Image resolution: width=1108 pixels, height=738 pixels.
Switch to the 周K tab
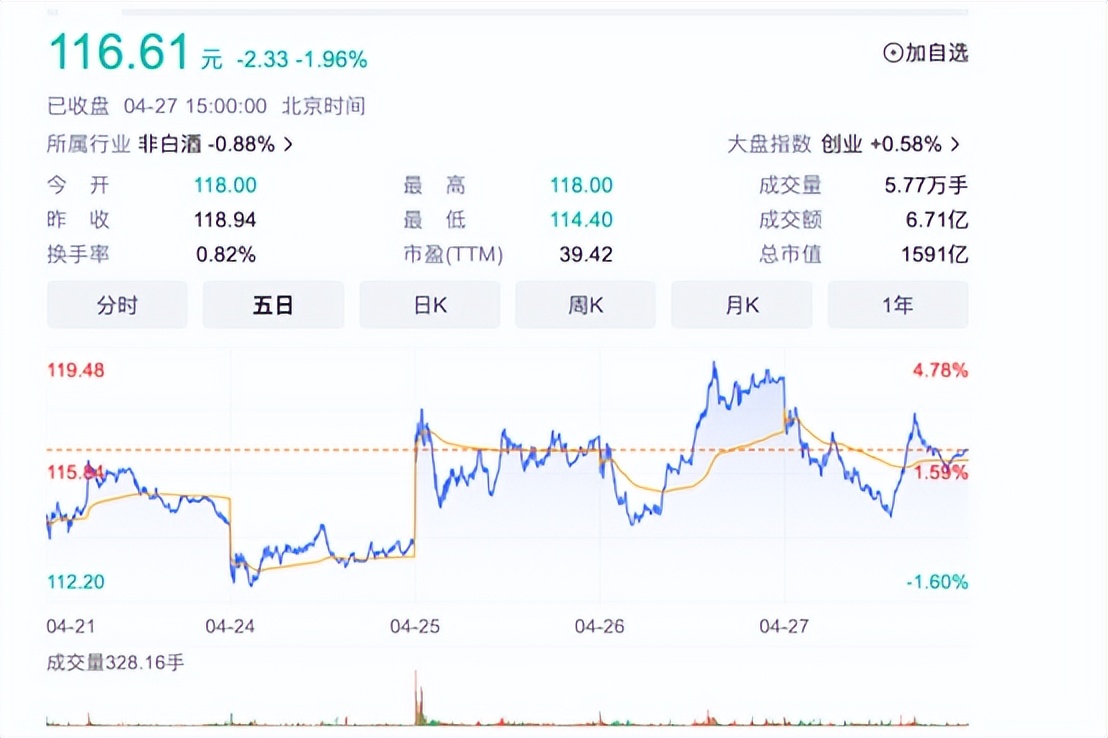586,305
